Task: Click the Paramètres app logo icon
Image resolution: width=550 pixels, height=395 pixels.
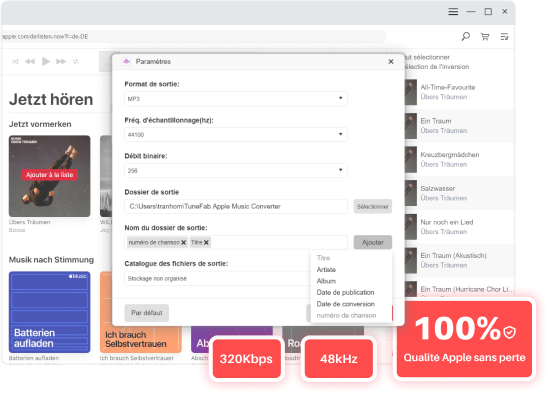Action: click(127, 61)
